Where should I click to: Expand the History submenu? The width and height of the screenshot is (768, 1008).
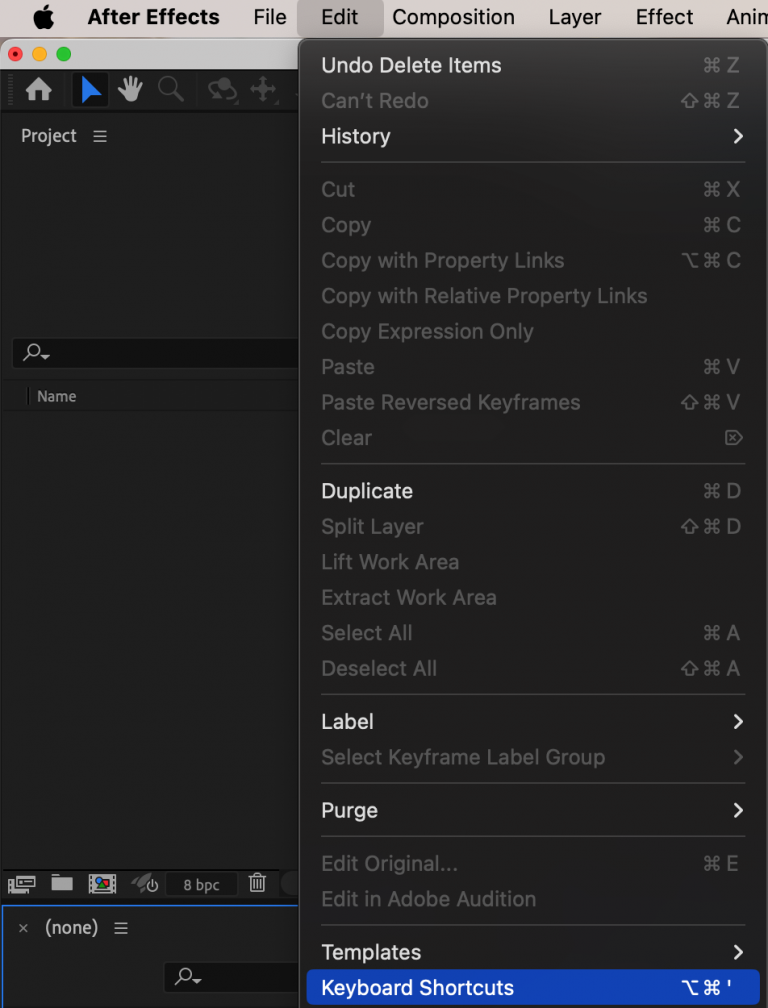click(x=533, y=136)
